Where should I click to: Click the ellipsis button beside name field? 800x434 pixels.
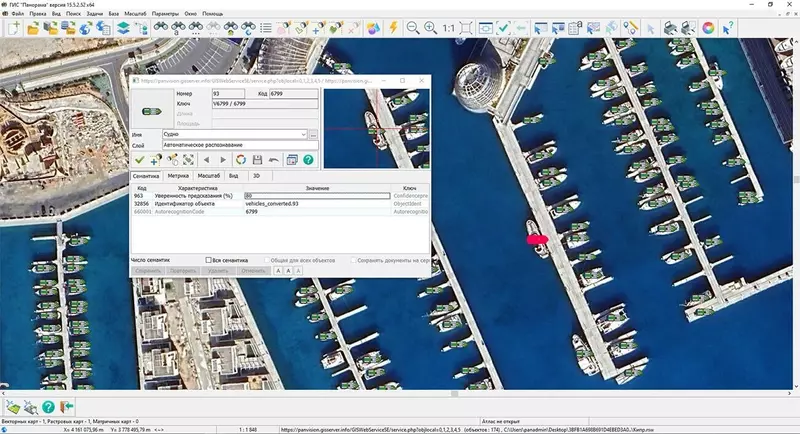click(x=313, y=133)
